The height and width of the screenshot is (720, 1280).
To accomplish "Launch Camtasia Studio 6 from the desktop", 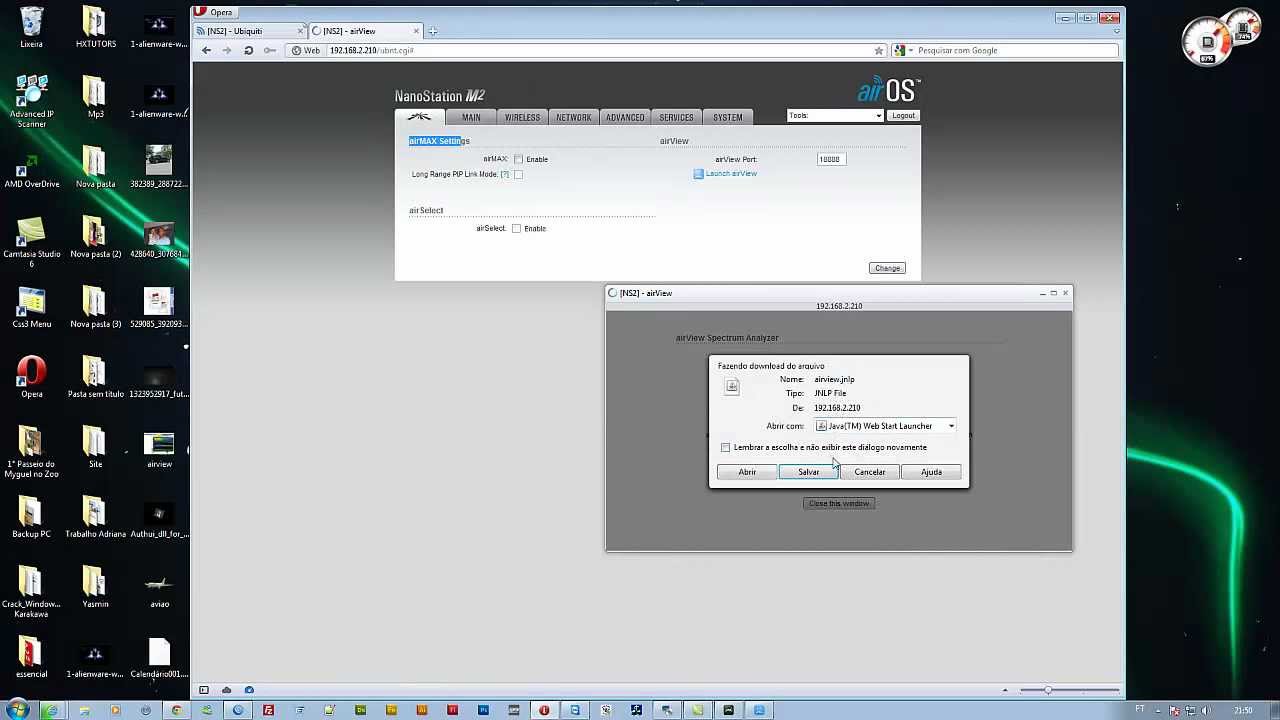I will [31, 241].
